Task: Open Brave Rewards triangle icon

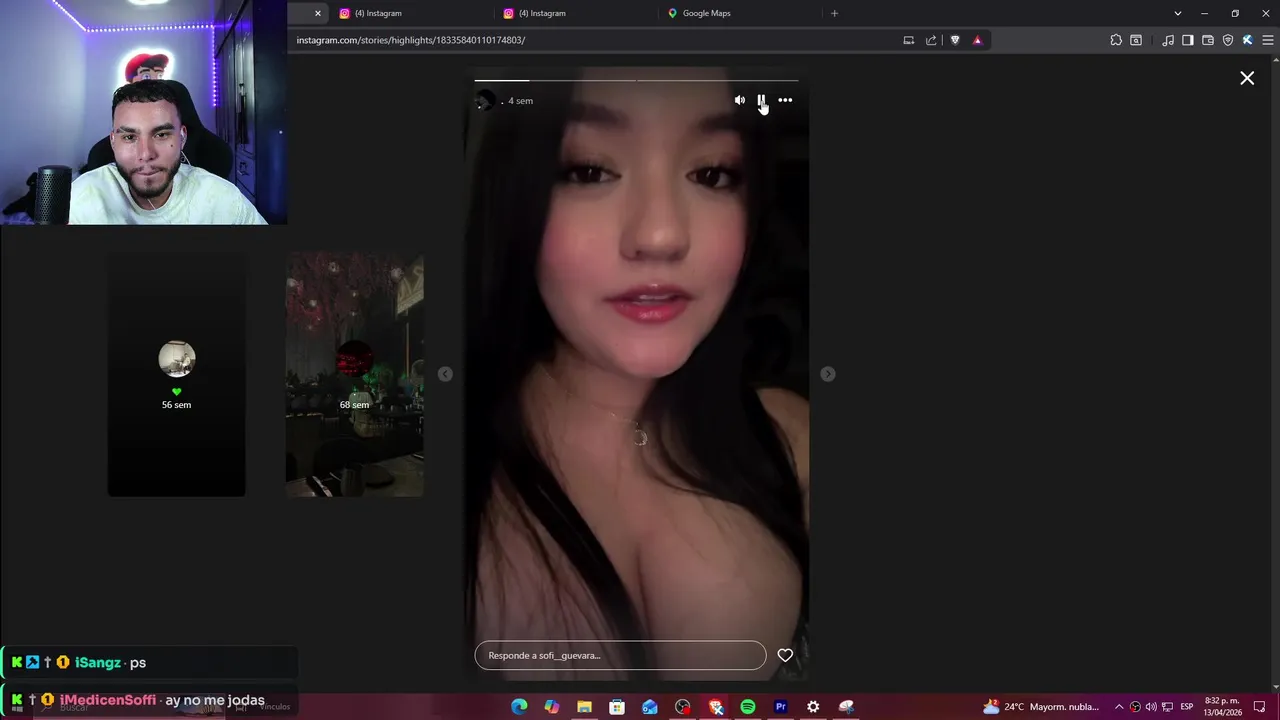Action: tap(977, 40)
